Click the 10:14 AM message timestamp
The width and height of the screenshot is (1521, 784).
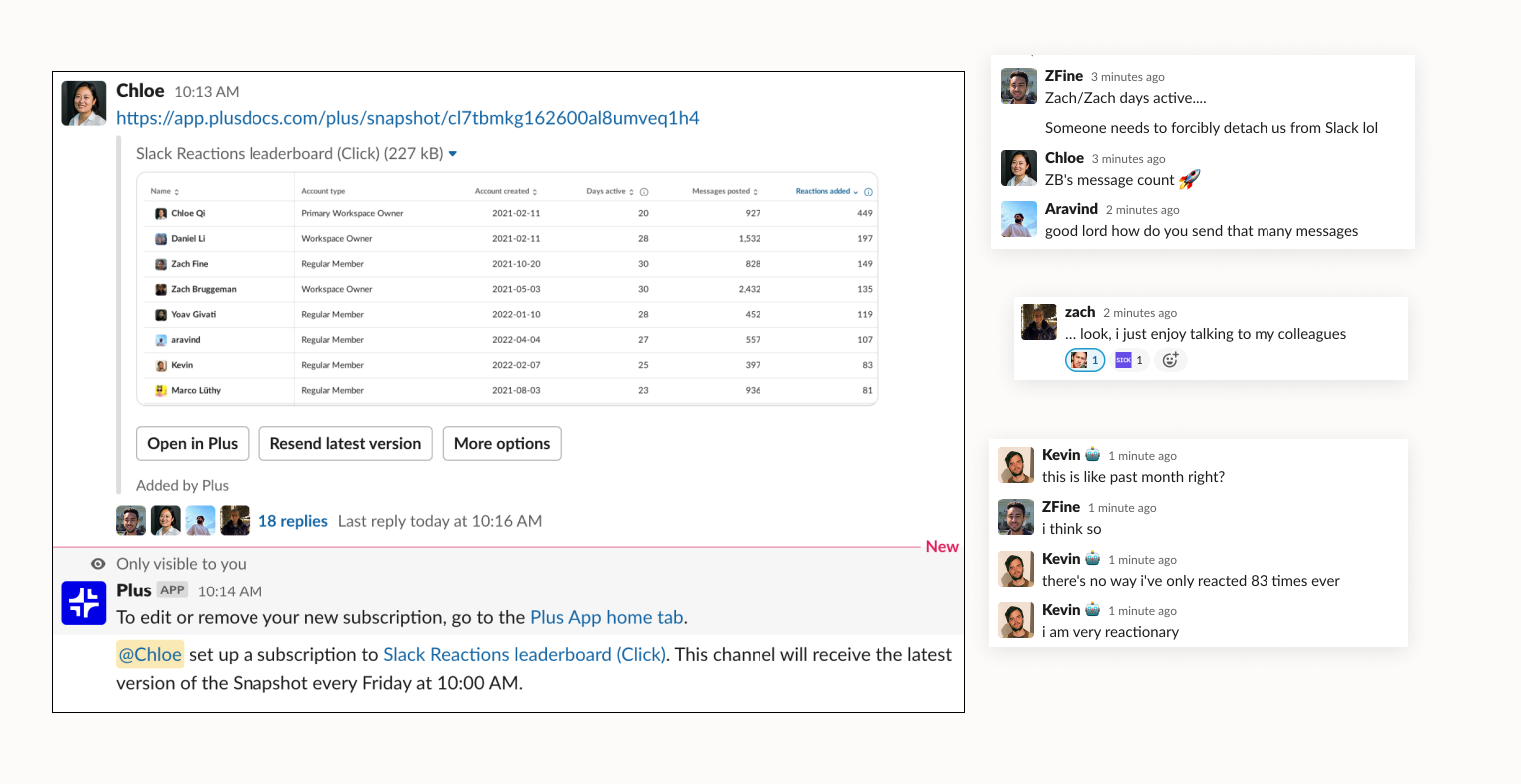[x=230, y=591]
